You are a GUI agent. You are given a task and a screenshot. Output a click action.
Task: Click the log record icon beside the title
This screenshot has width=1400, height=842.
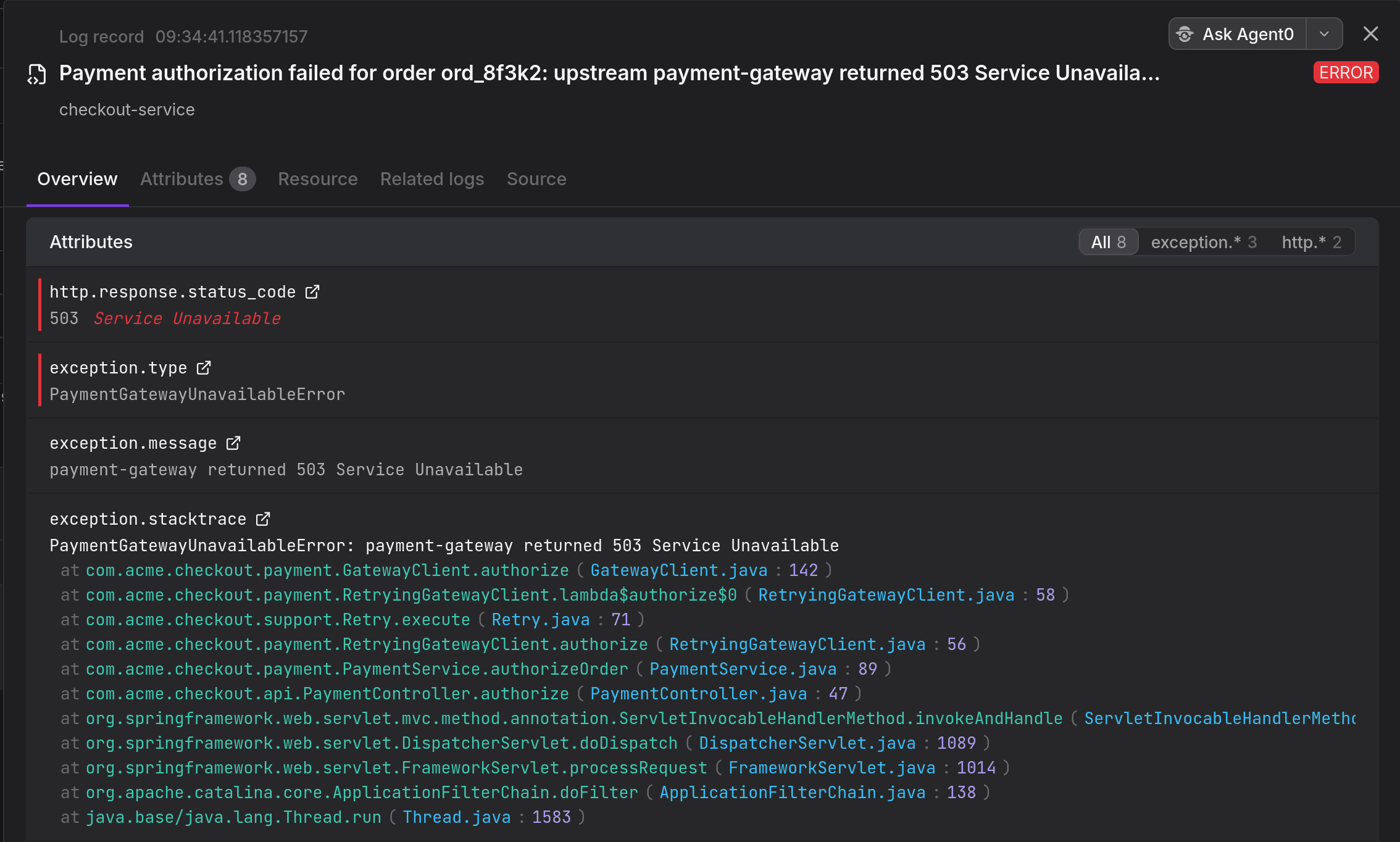pos(37,74)
